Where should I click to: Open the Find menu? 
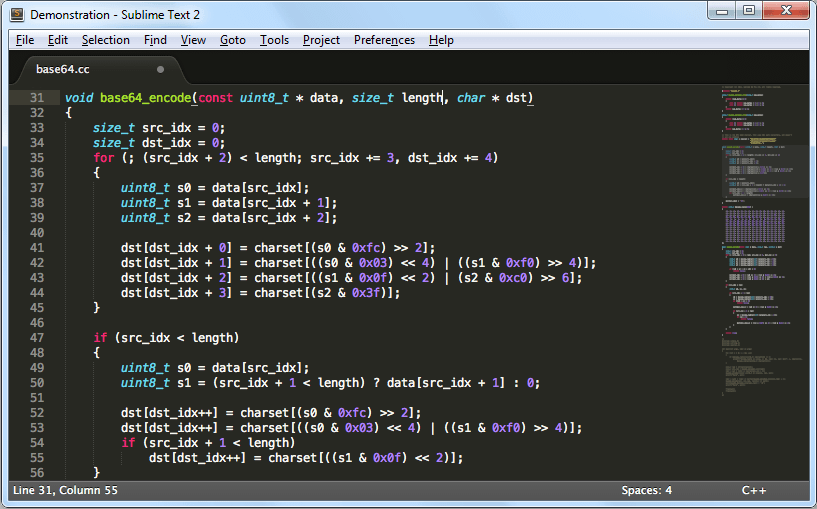point(155,40)
